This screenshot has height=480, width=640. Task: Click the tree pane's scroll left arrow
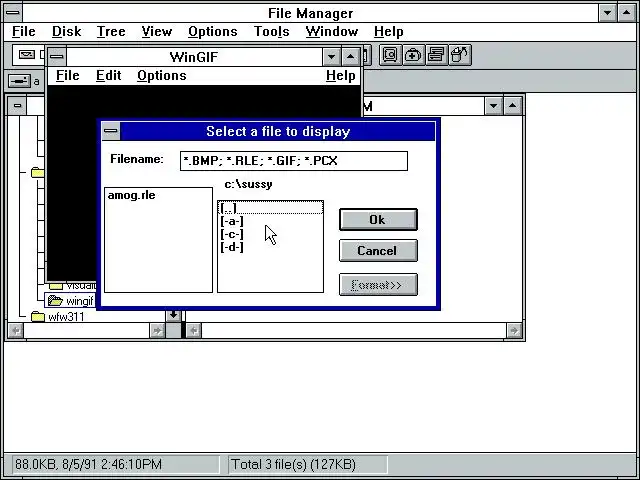click(x=16, y=330)
